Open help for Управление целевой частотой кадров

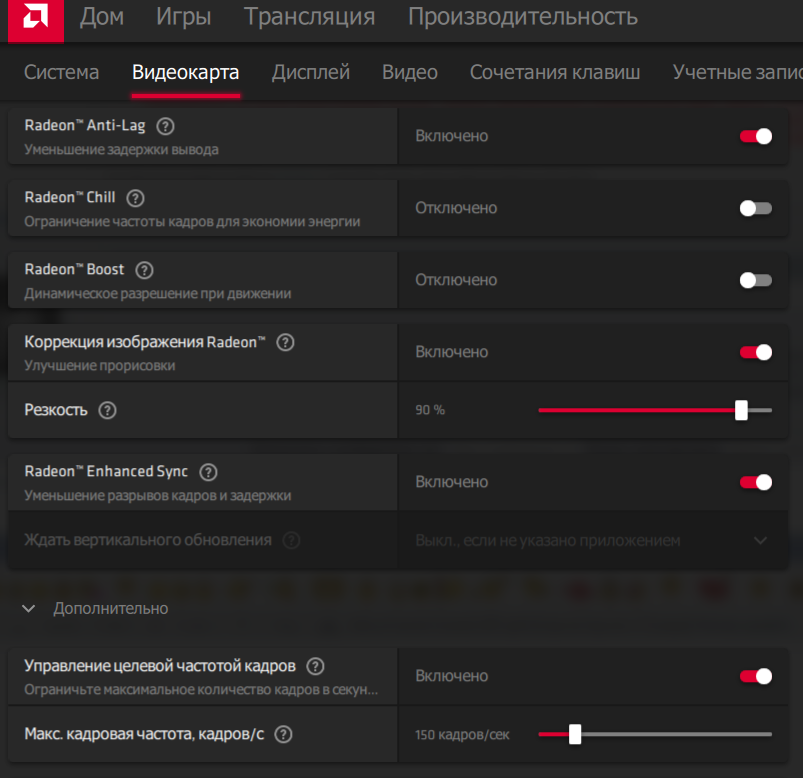315,666
